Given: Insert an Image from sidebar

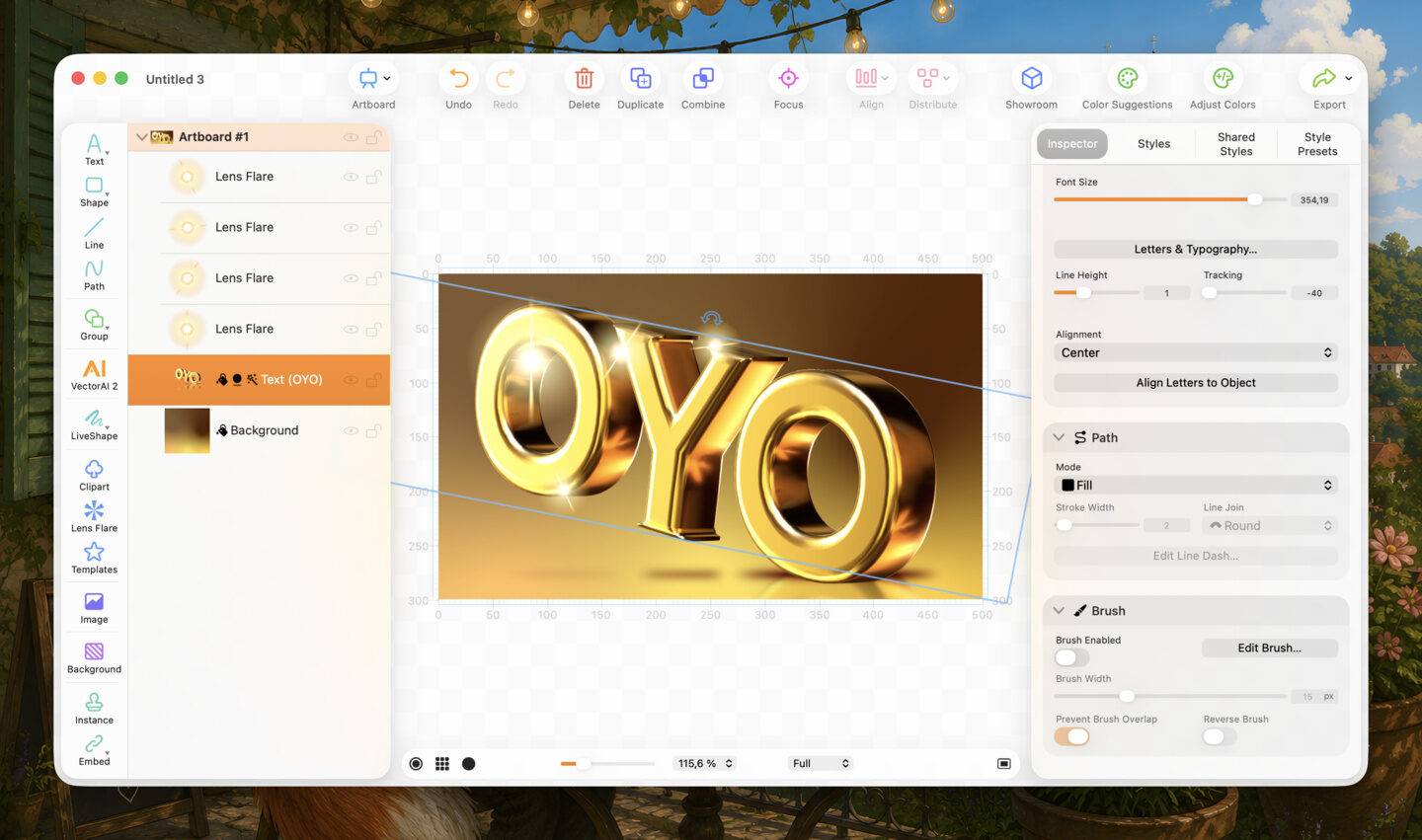Looking at the screenshot, I should coord(94,608).
